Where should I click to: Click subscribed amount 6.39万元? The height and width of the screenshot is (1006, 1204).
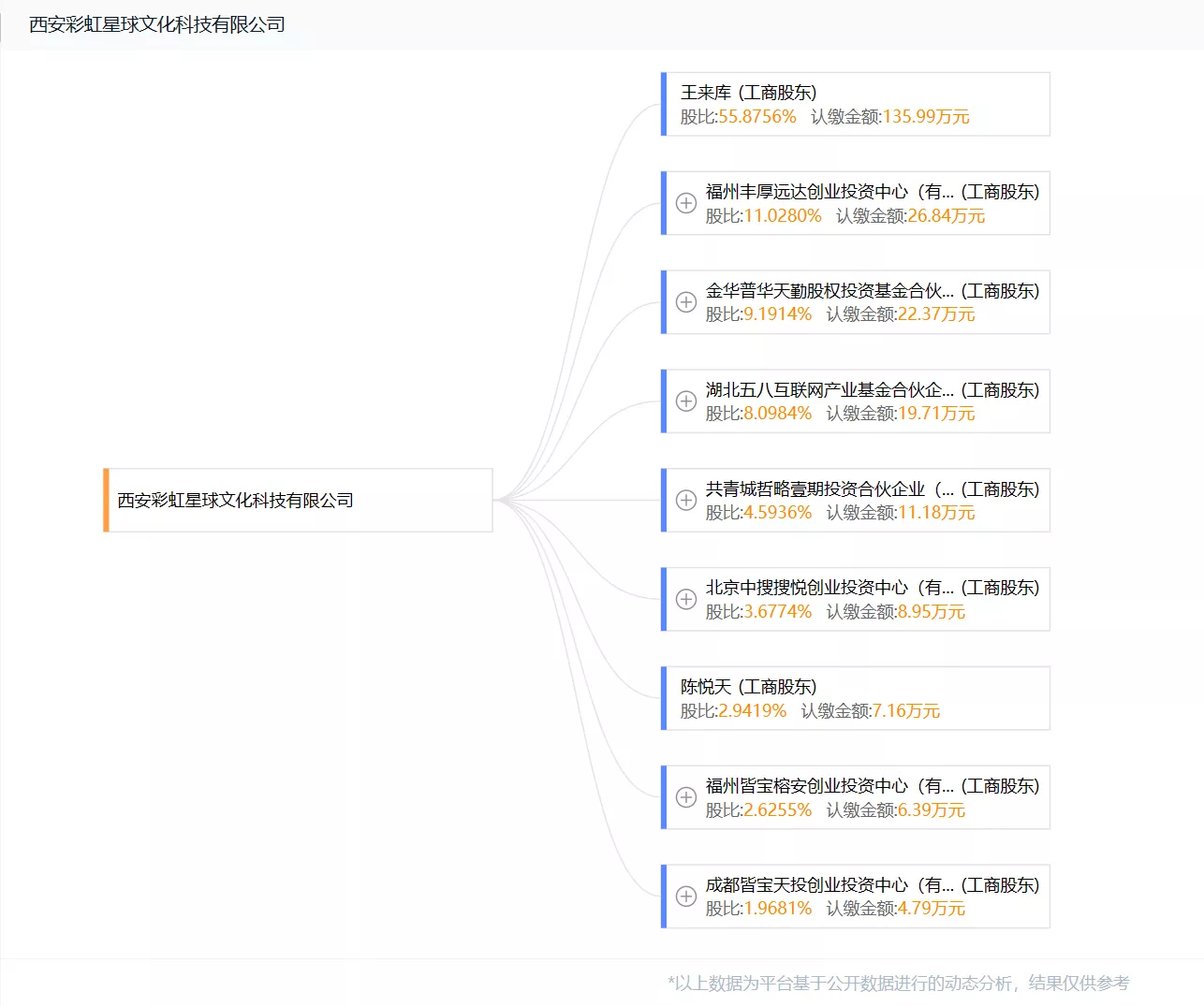932,810
